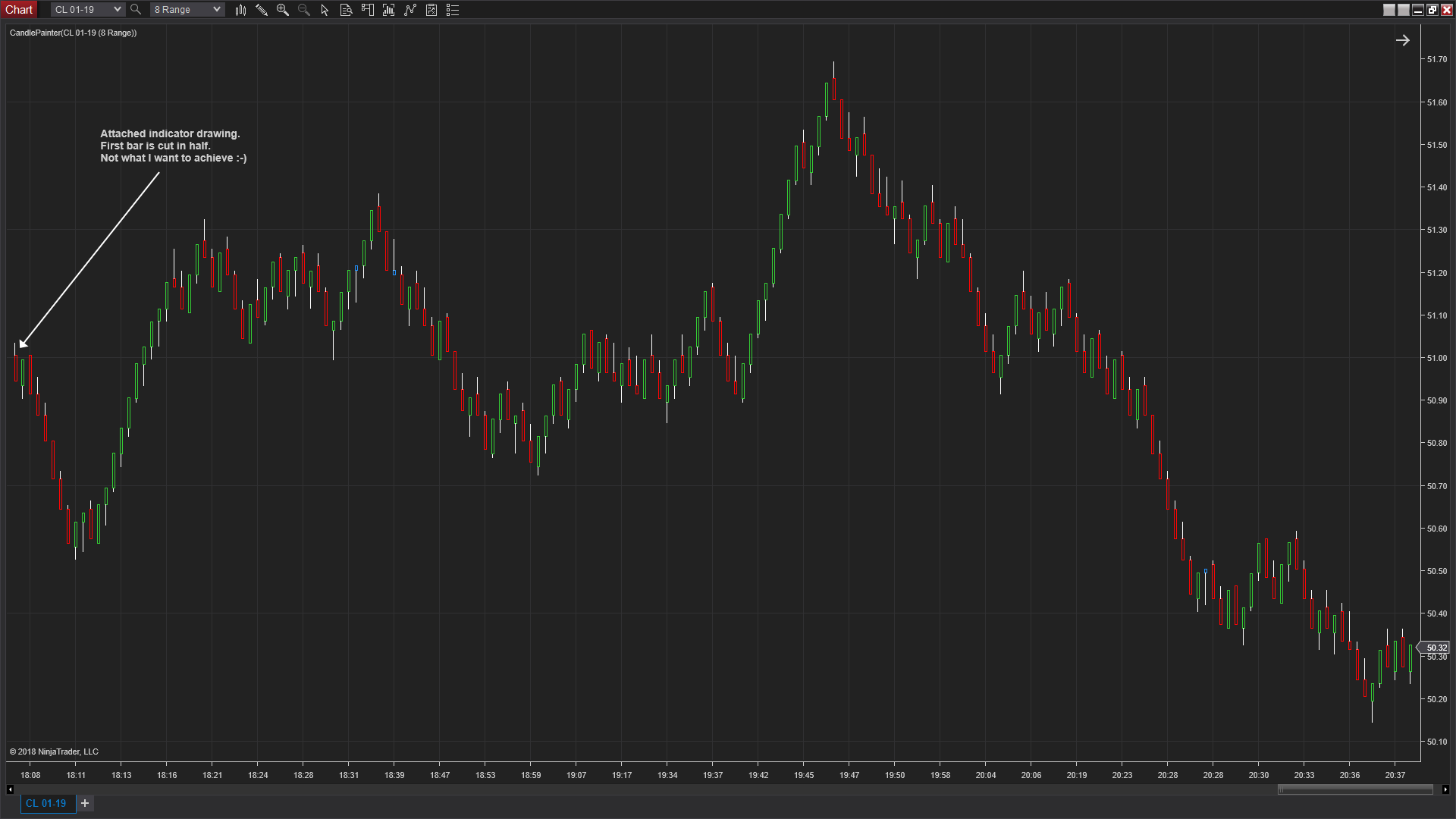1456x819 pixels.
Task: Click the zoom in magnifier icon
Action: [x=283, y=10]
